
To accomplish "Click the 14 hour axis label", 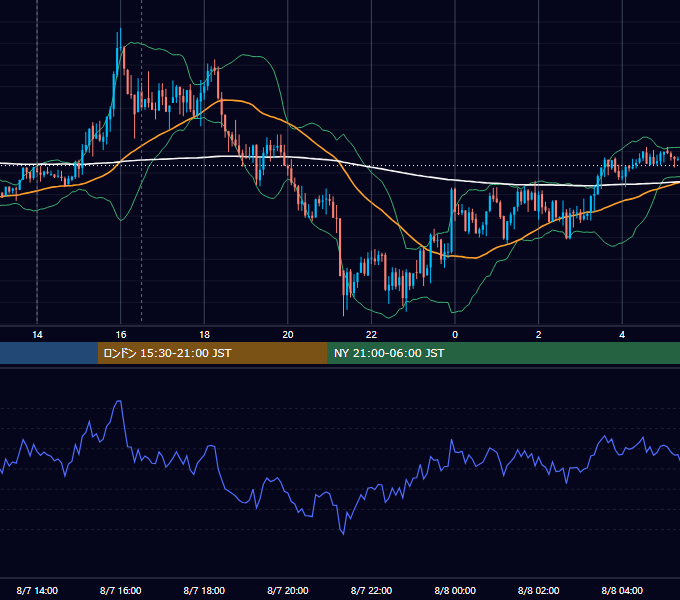I will [x=37, y=334].
